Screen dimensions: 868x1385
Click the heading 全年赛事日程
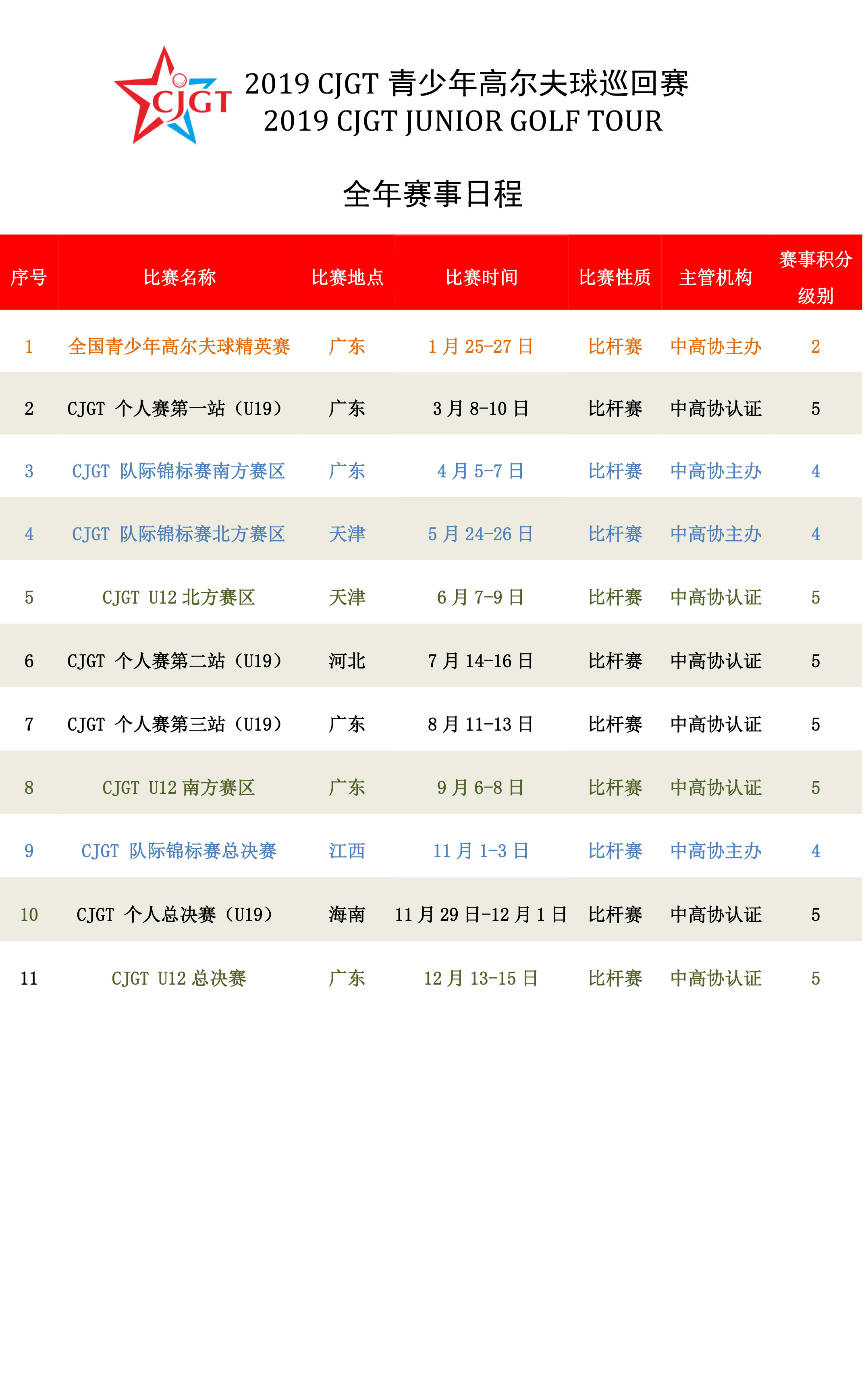[433, 194]
